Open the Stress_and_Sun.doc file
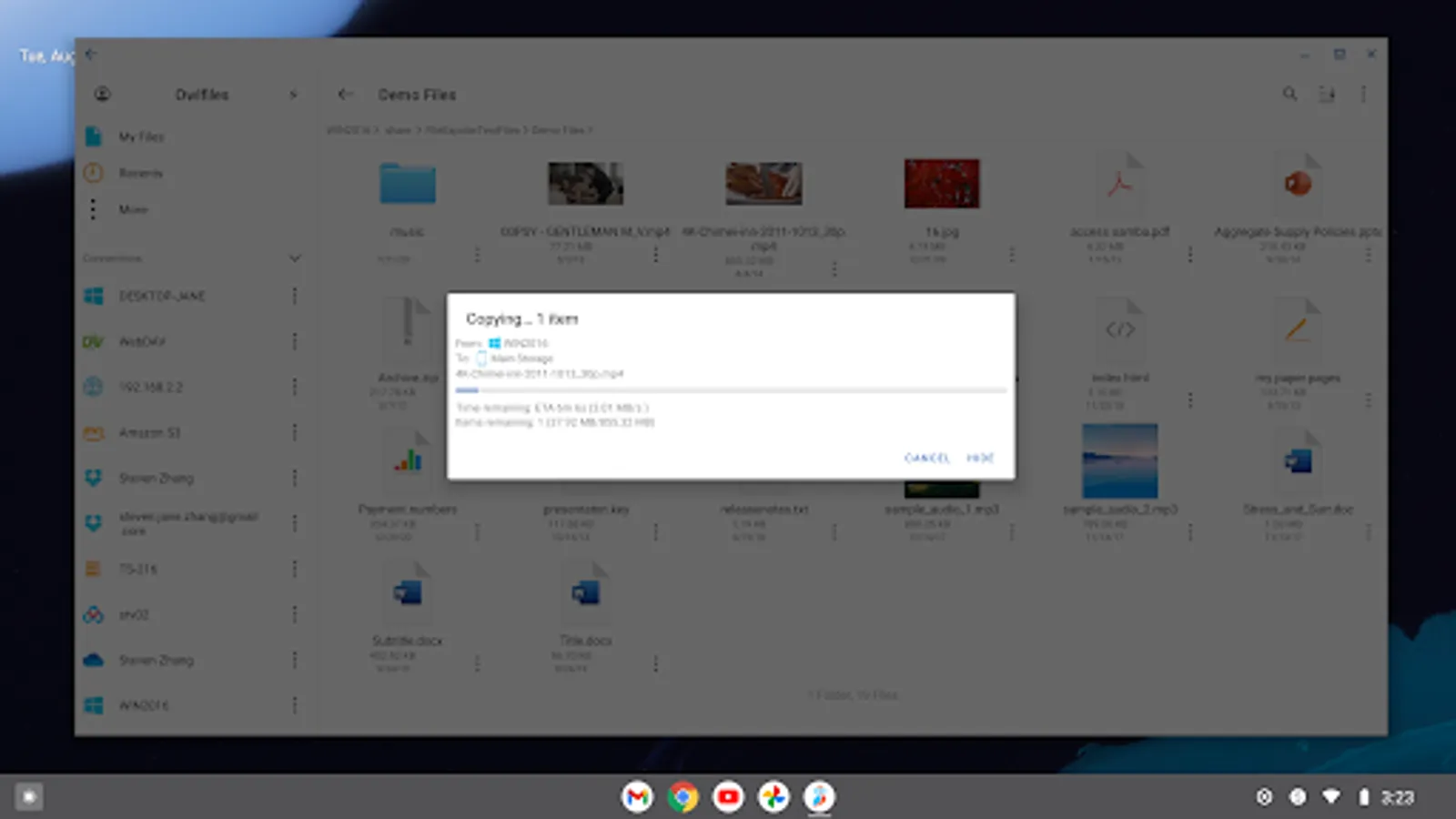1456x819 pixels. (x=1298, y=461)
